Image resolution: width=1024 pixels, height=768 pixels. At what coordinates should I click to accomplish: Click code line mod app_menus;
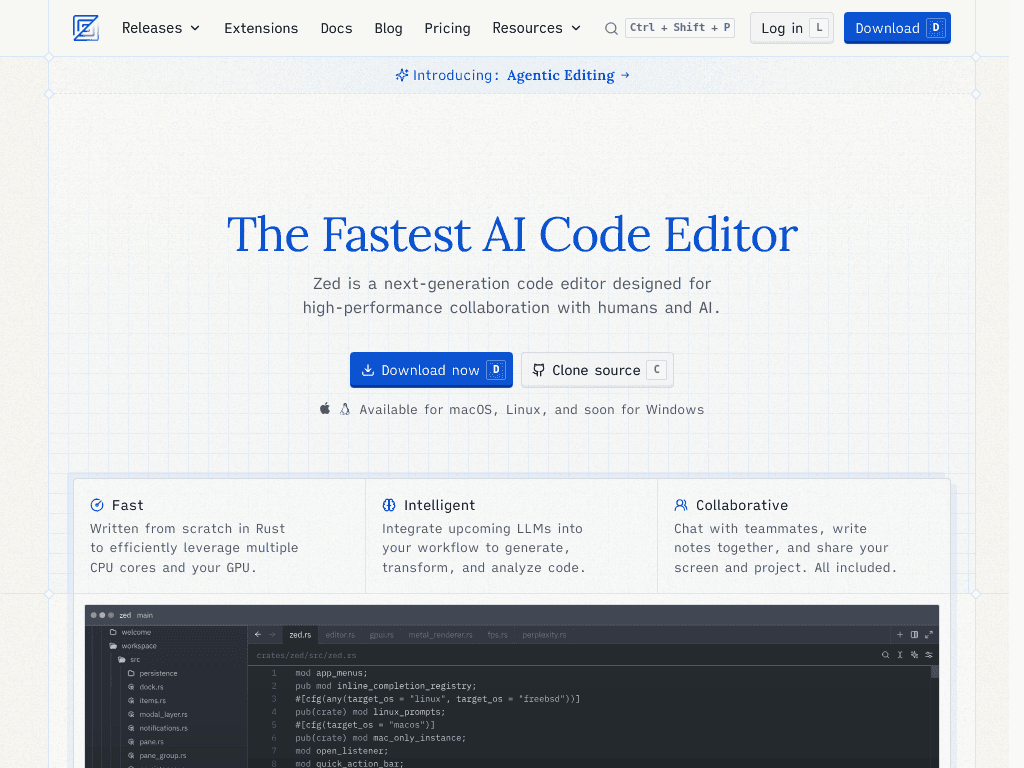(x=331, y=673)
